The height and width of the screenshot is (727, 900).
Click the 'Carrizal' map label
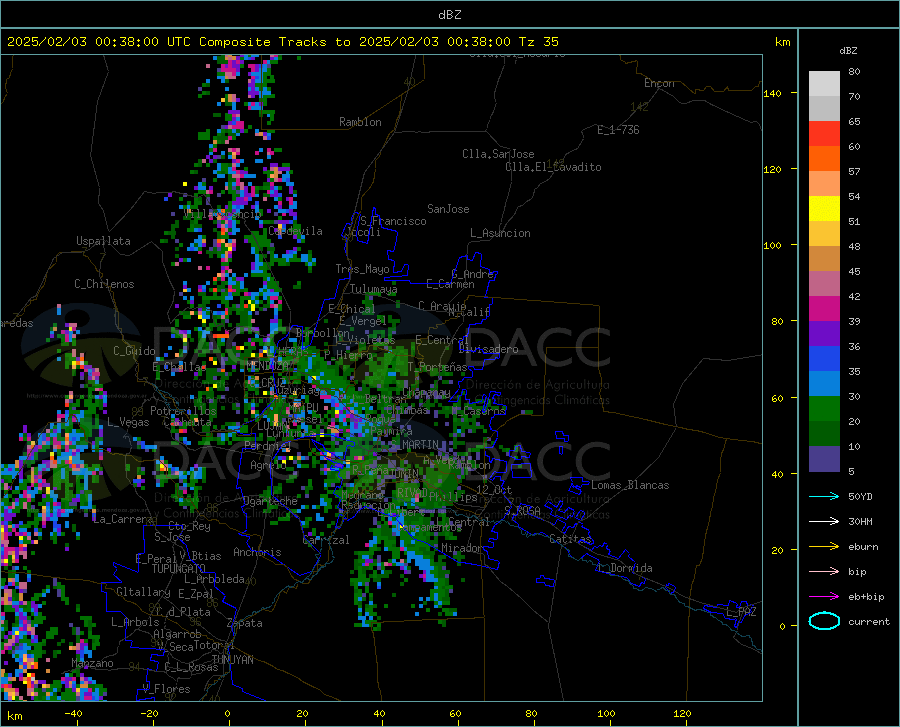326,540
